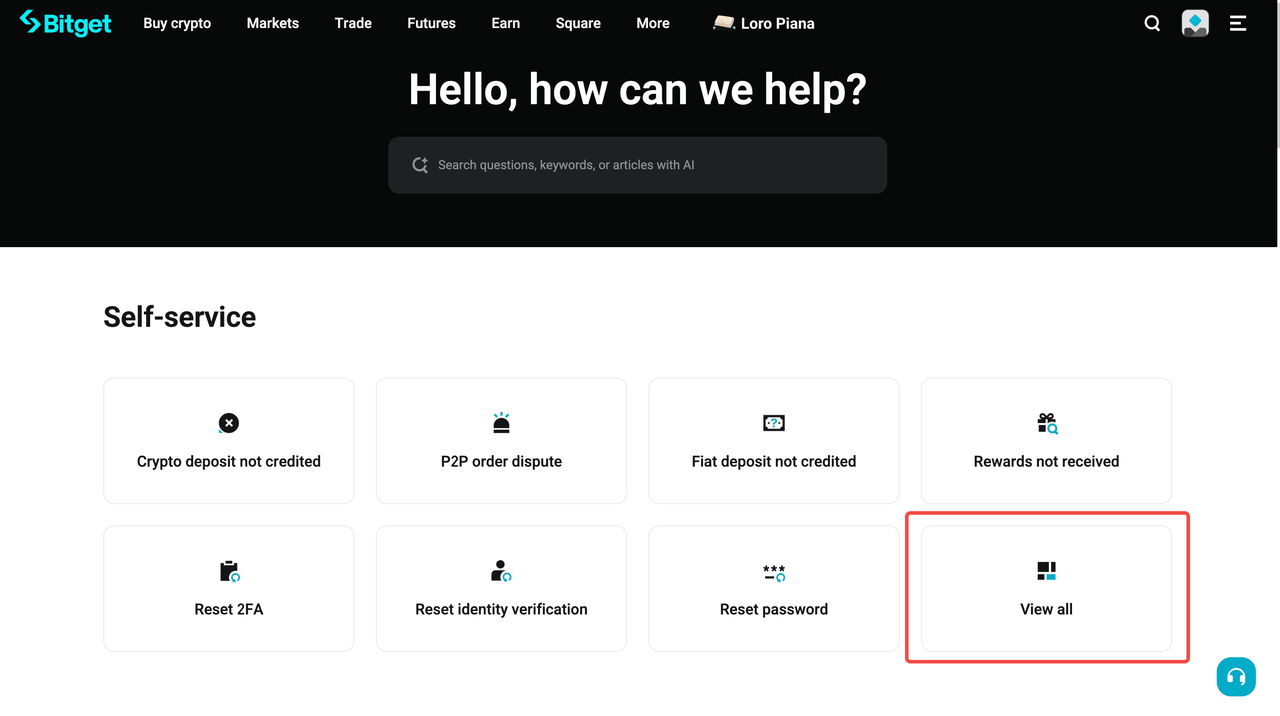Click the Reset password asterisks icon

pyautogui.click(x=773, y=571)
